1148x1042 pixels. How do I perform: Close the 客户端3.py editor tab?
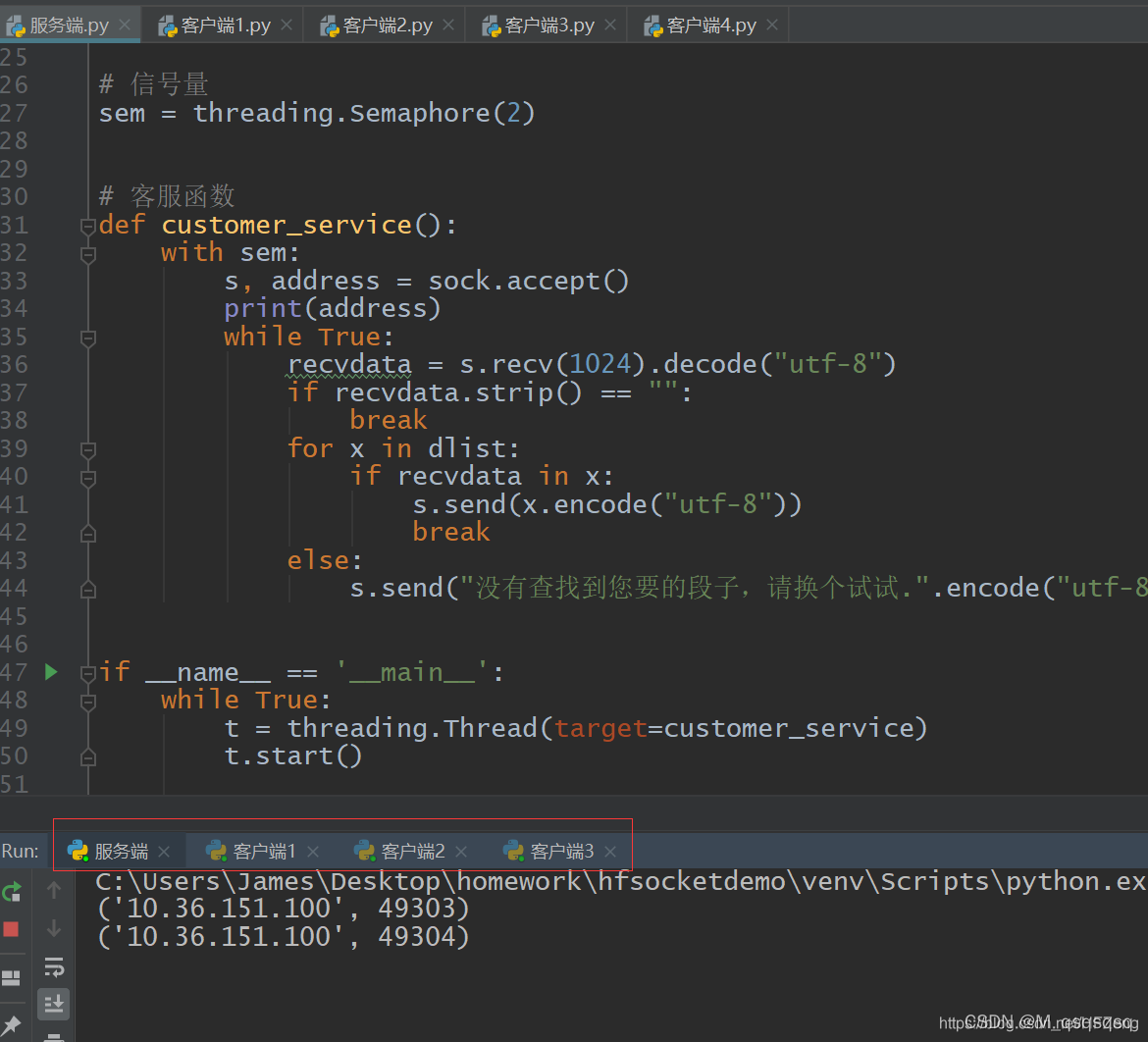[x=610, y=25]
